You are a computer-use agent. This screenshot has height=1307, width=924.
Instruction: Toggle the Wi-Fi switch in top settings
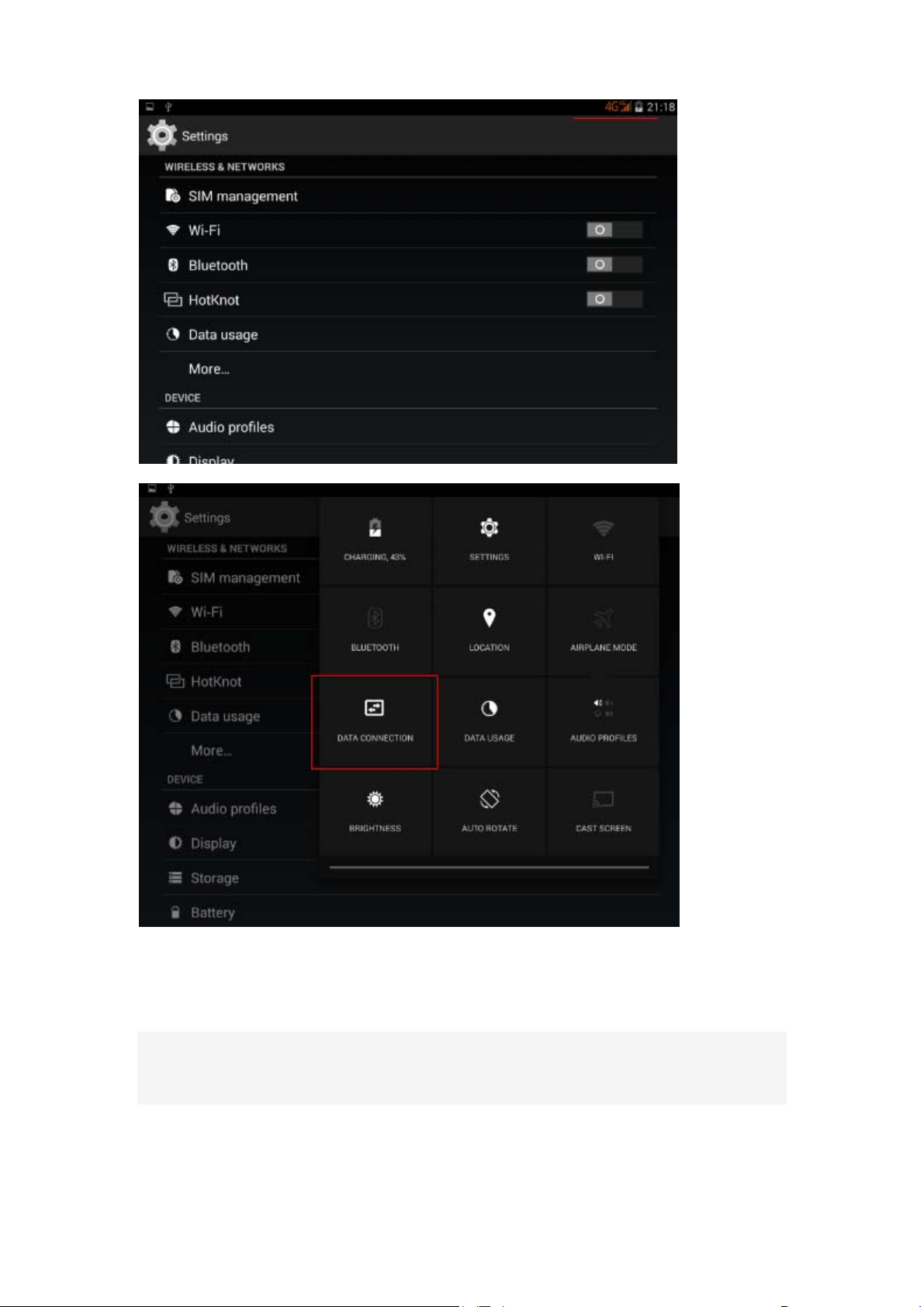pyautogui.click(x=614, y=230)
